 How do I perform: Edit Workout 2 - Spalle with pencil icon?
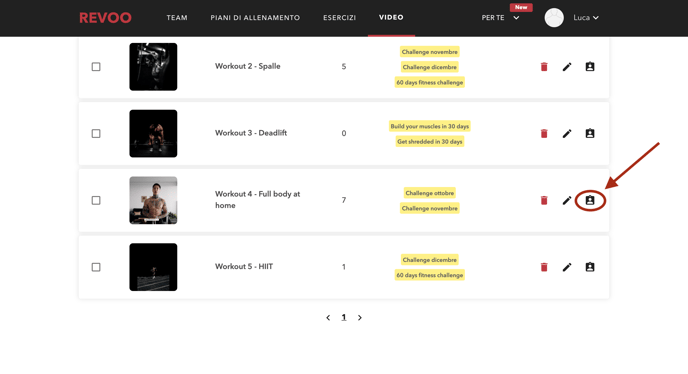567,67
